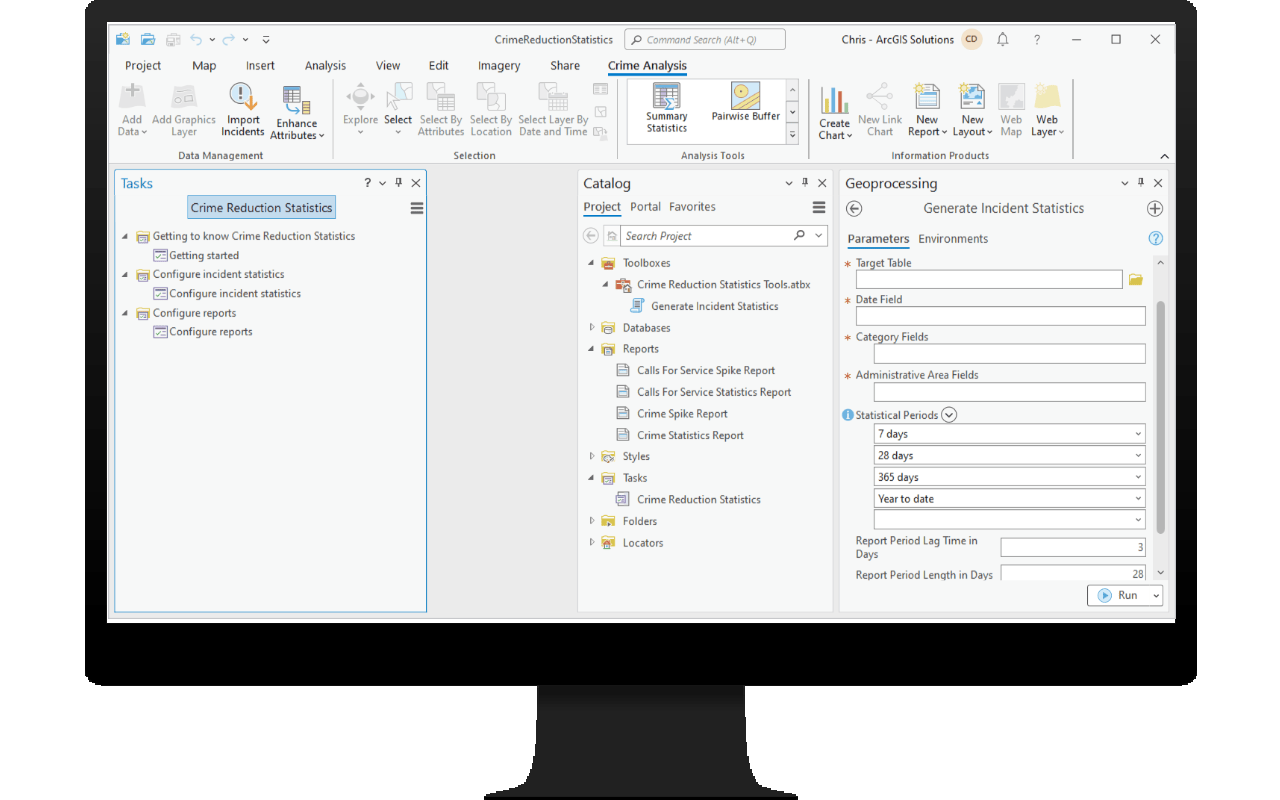Expand the Locators tree node
This screenshot has height=800, width=1280.
coord(592,543)
